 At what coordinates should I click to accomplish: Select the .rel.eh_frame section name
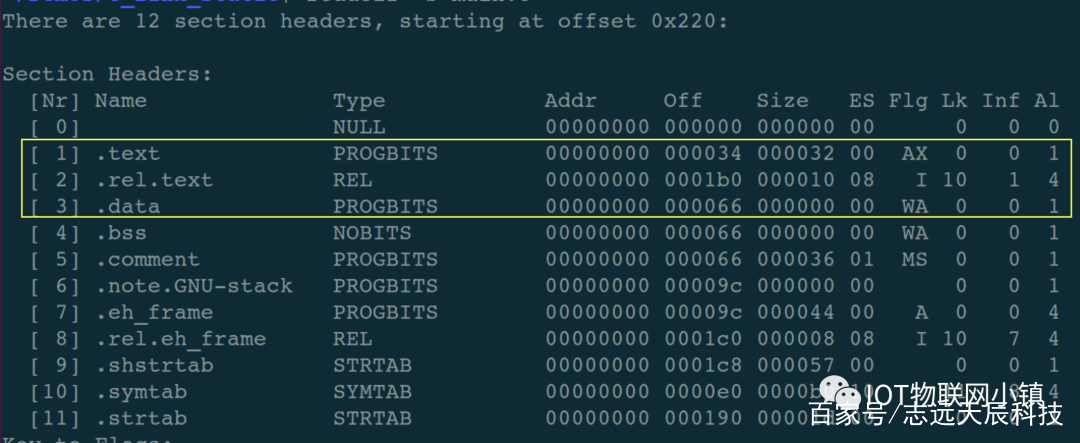click(x=180, y=339)
